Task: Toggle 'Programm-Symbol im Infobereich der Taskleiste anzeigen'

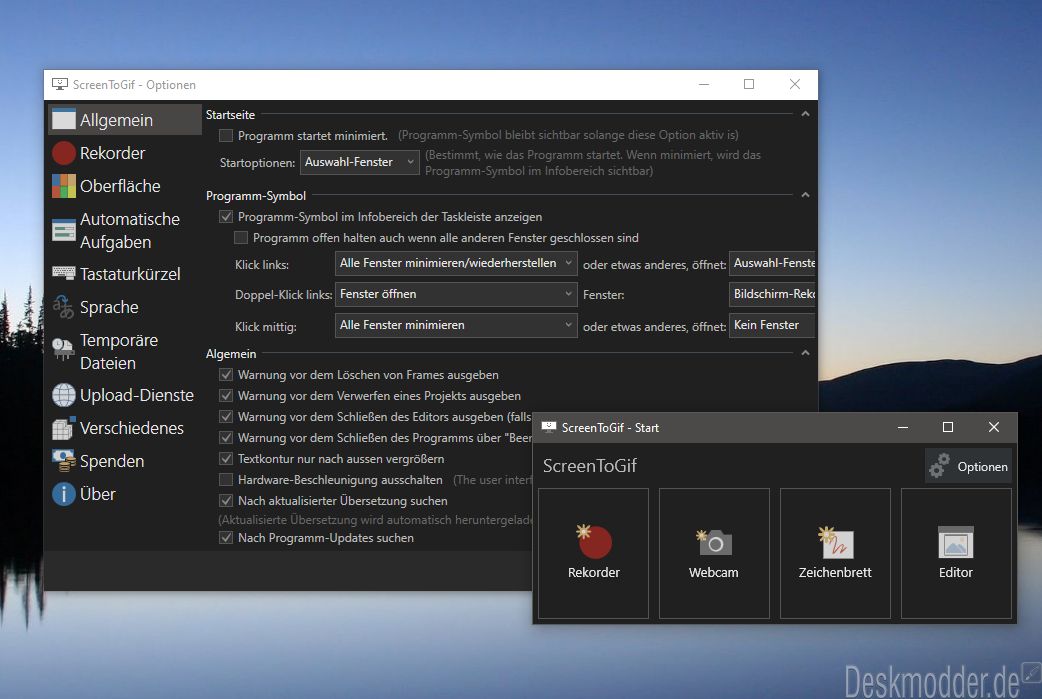Action: [226, 217]
